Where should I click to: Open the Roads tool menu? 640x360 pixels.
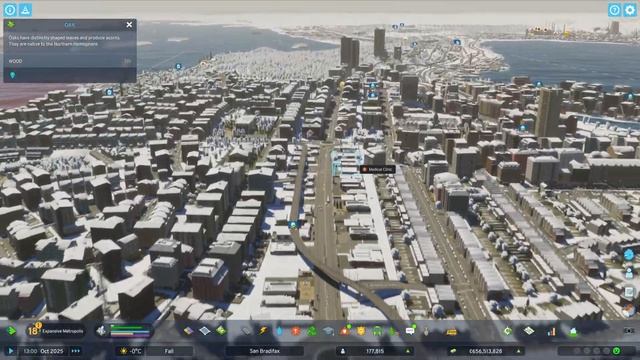[246, 331]
